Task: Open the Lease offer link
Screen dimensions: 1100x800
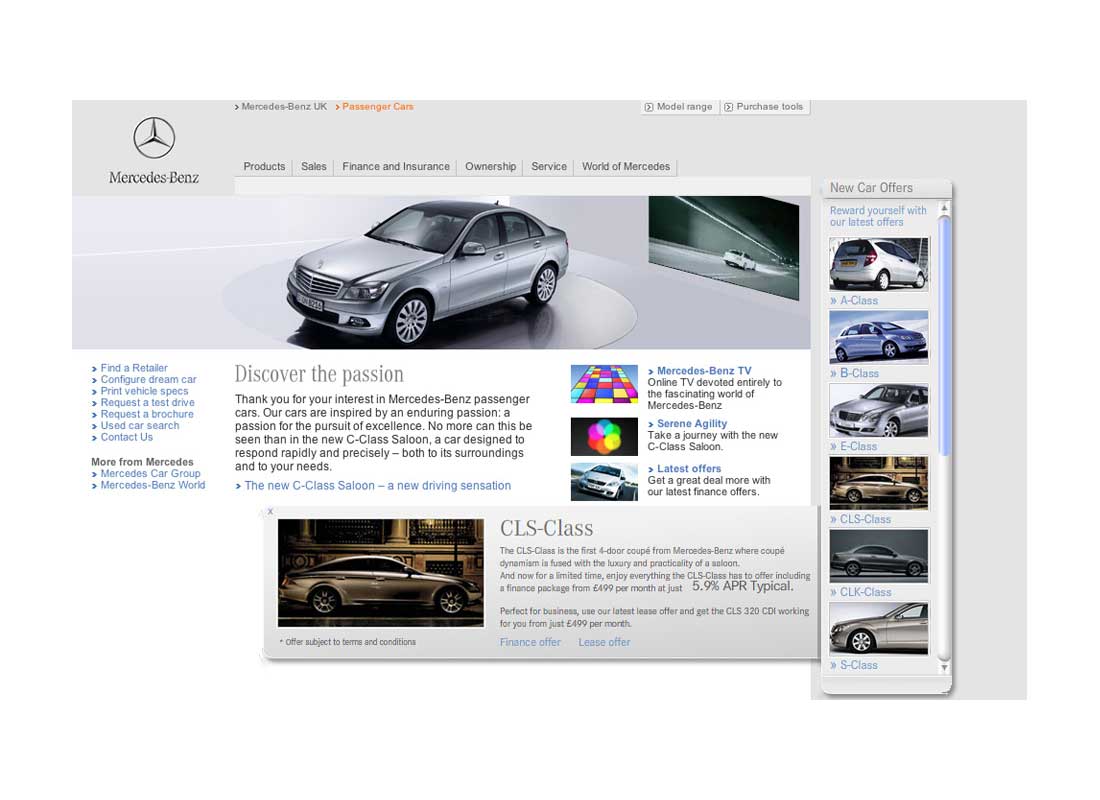Action: point(604,642)
